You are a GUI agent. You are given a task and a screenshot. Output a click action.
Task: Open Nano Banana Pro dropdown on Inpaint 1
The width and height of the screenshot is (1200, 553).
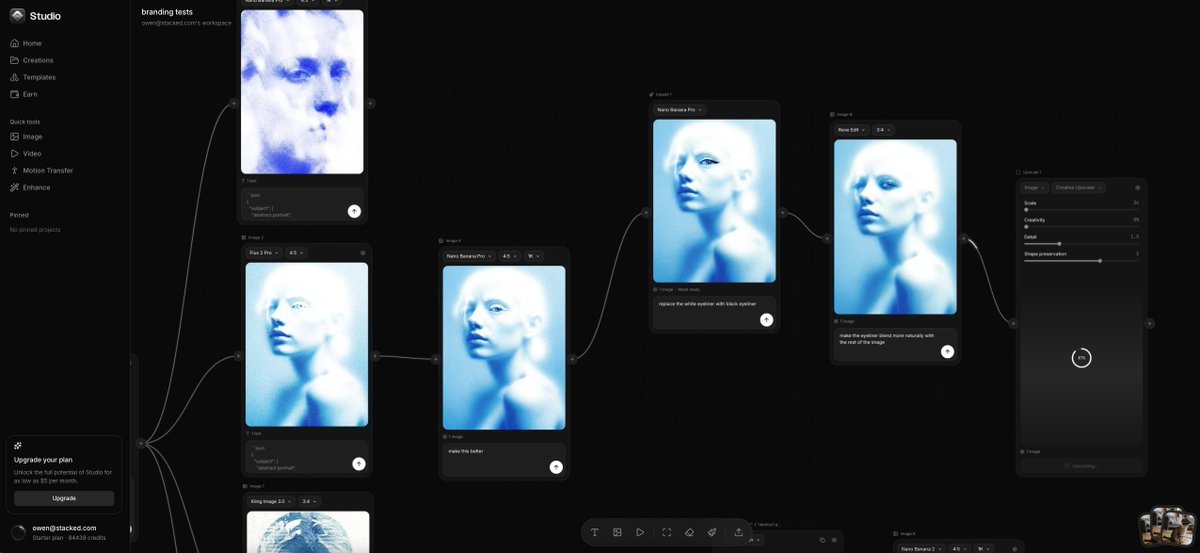coord(680,109)
